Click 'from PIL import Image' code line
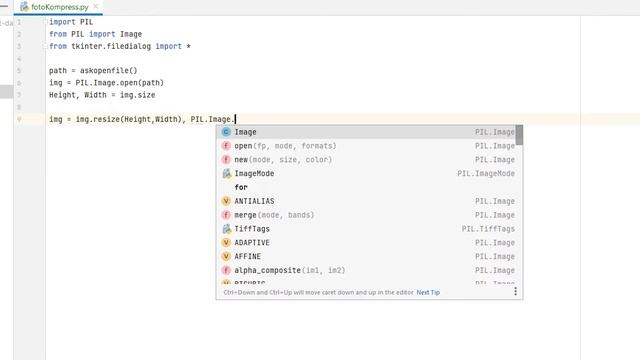This screenshot has width=640, height=360. tap(96, 34)
